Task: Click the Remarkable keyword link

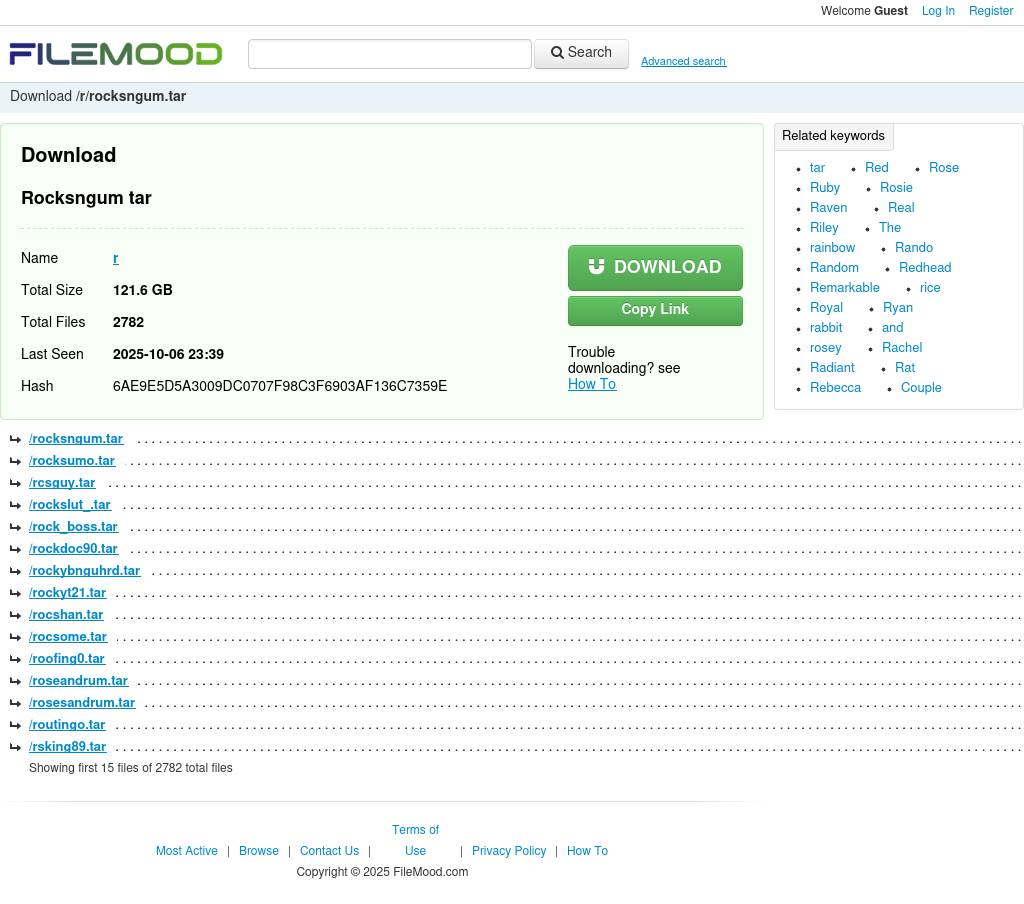Action: tap(844, 289)
